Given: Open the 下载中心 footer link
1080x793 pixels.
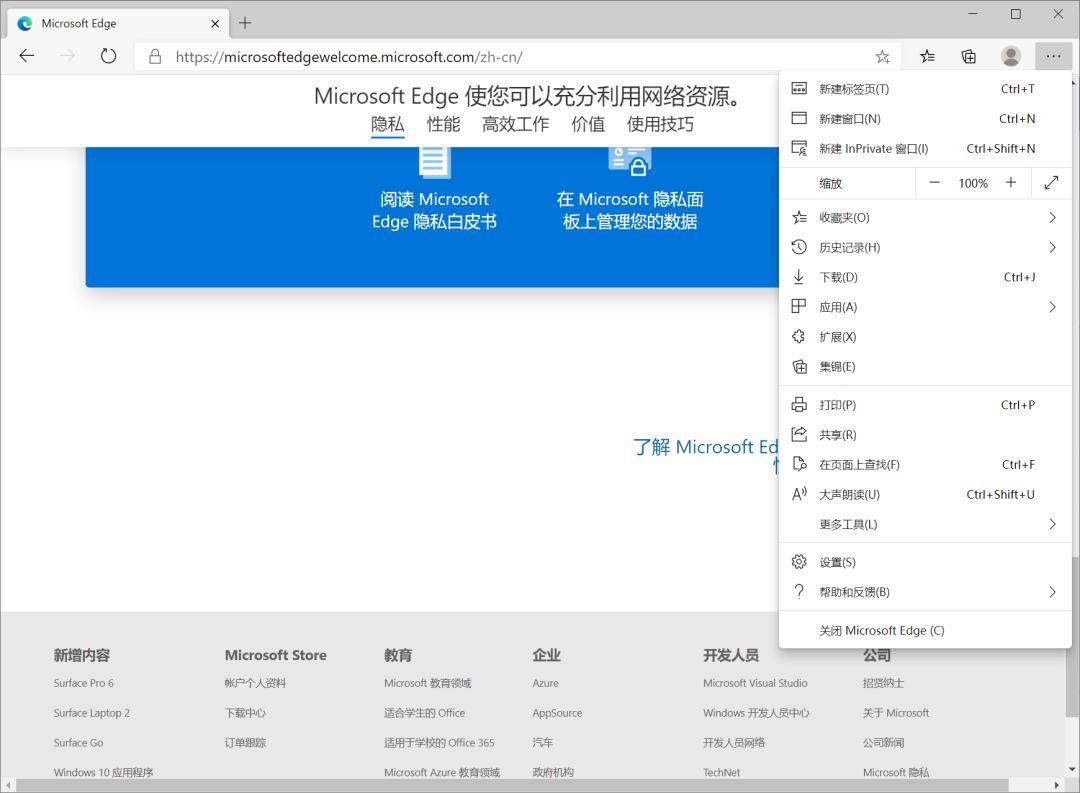Looking at the screenshot, I should pyautogui.click(x=245, y=713).
